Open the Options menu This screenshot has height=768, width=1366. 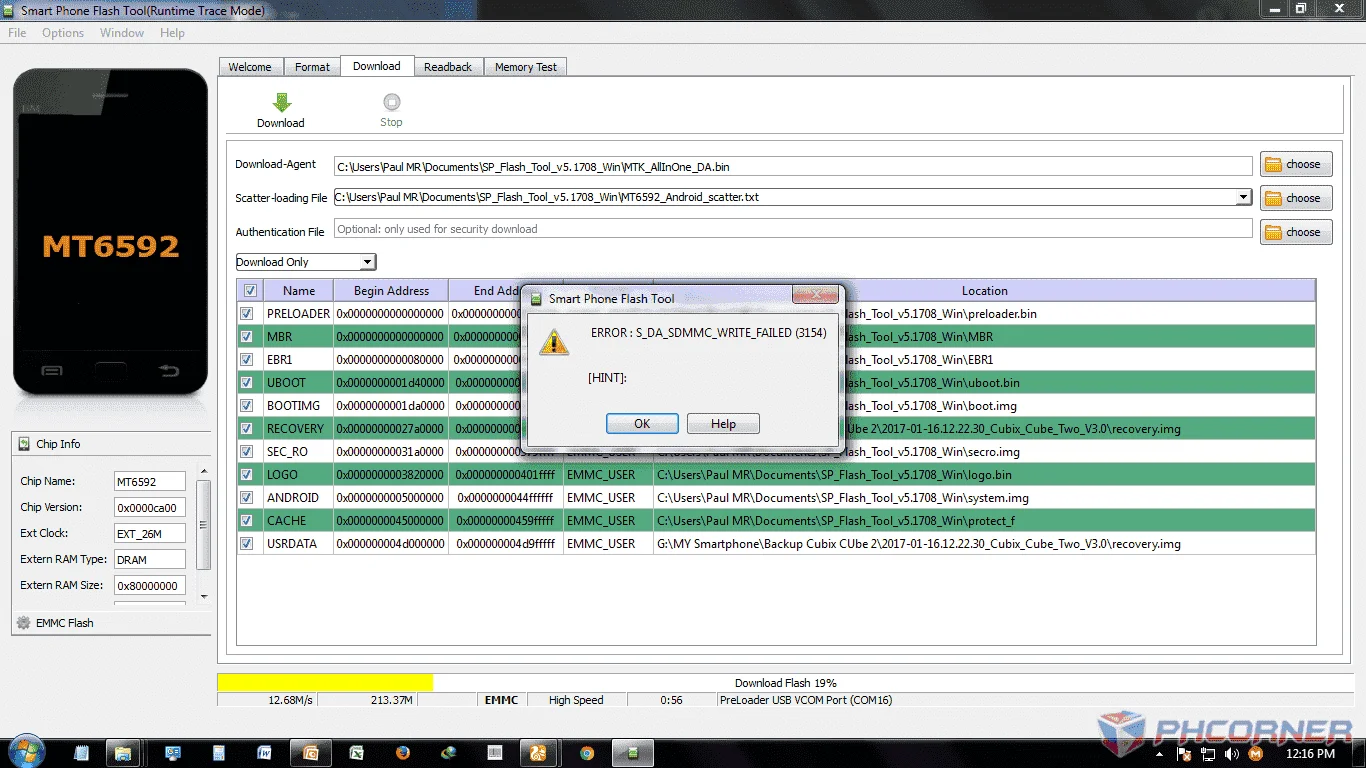63,33
